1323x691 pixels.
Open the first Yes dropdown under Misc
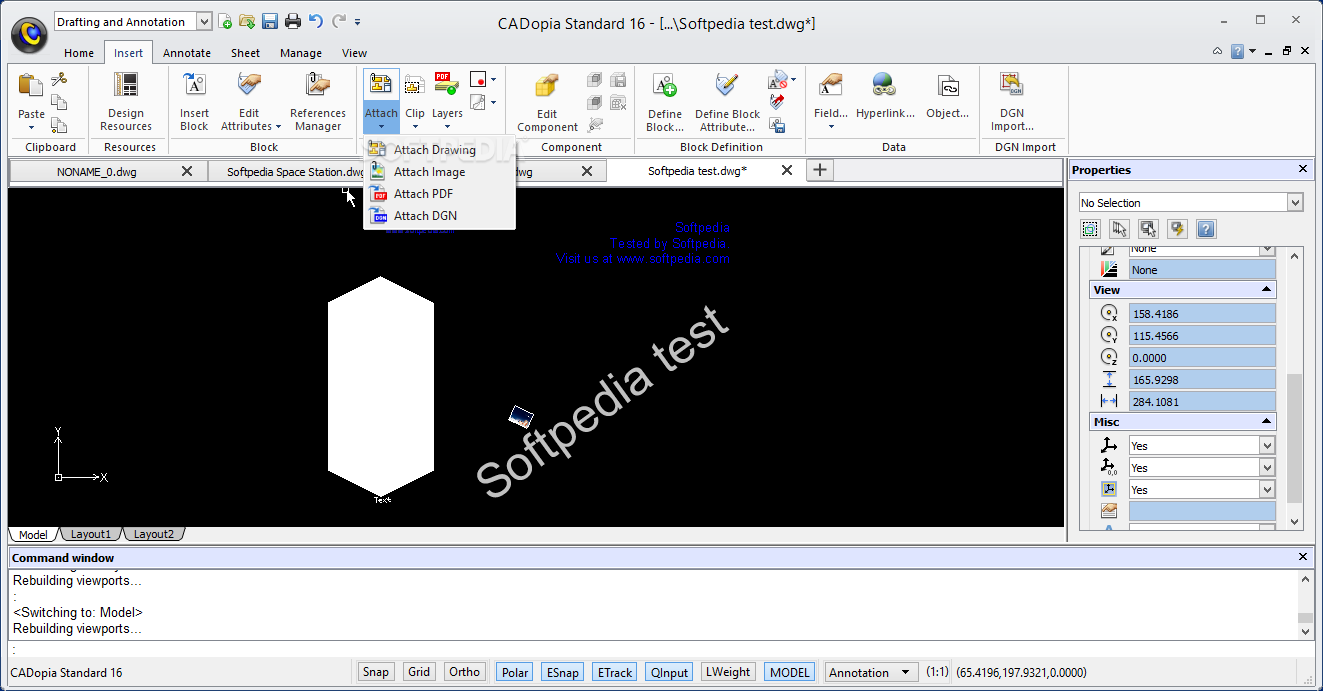tap(1268, 446)
